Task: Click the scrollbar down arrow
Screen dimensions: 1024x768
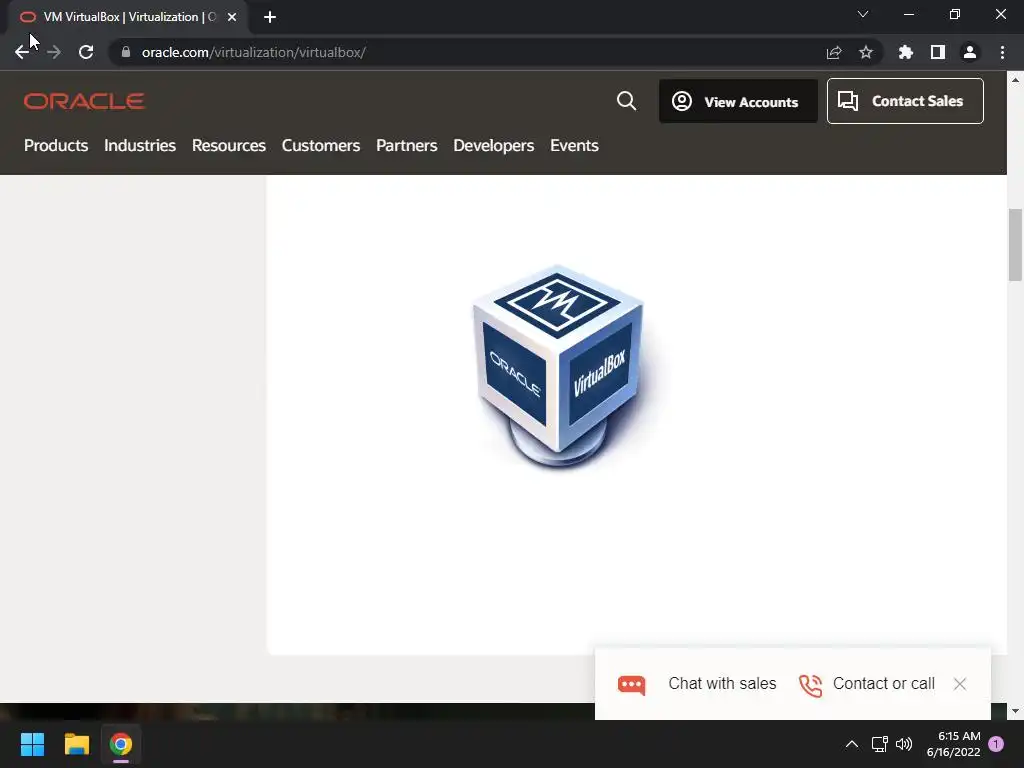Action: pos(1015,711)
